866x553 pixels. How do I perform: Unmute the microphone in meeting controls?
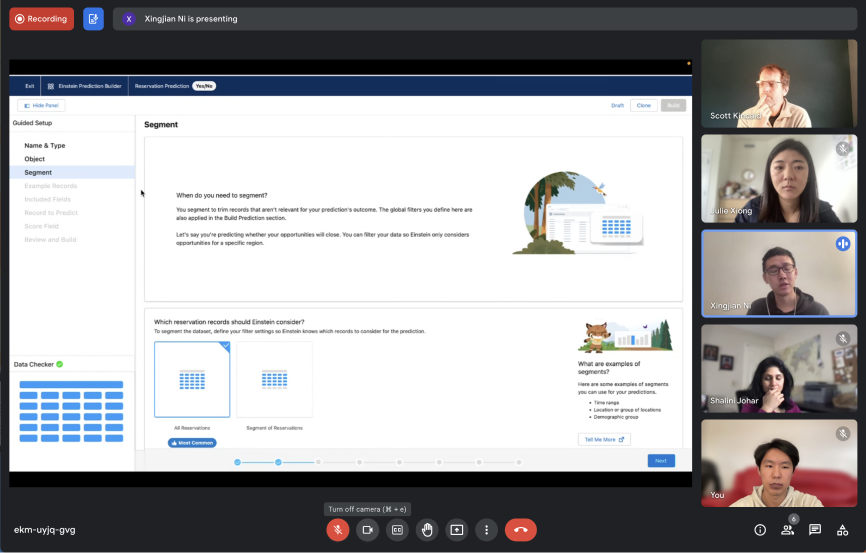(337, 530)
